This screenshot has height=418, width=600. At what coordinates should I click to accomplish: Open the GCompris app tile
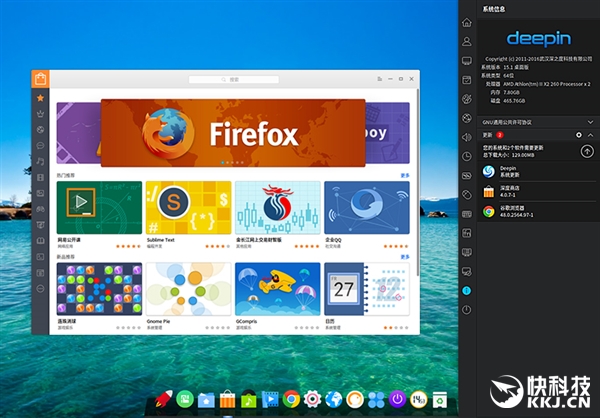point(278,289)
